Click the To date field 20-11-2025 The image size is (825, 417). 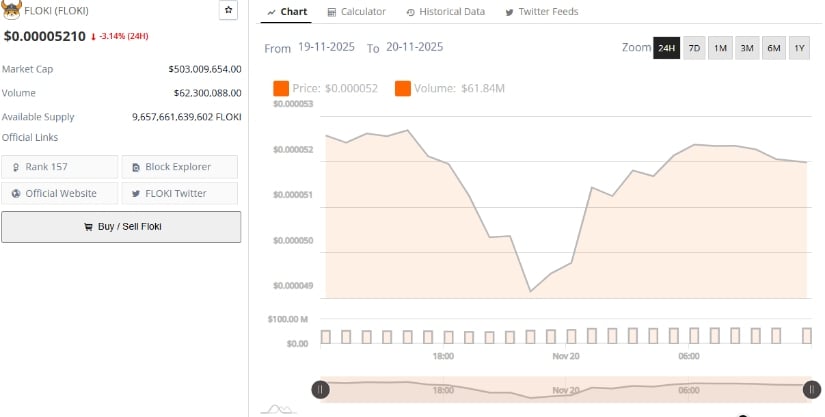tap(414, 48)
